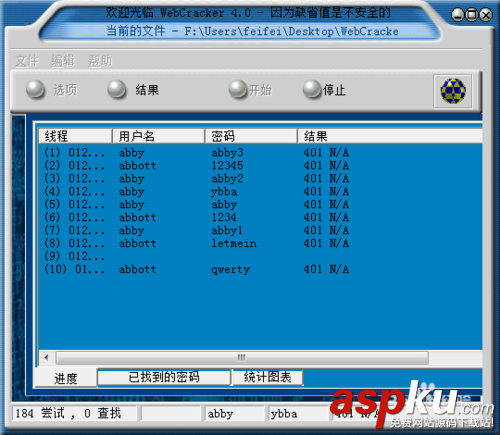Click password cell abby1
The width and height of the screenshot is (500, 435).
tap(227, 230)
